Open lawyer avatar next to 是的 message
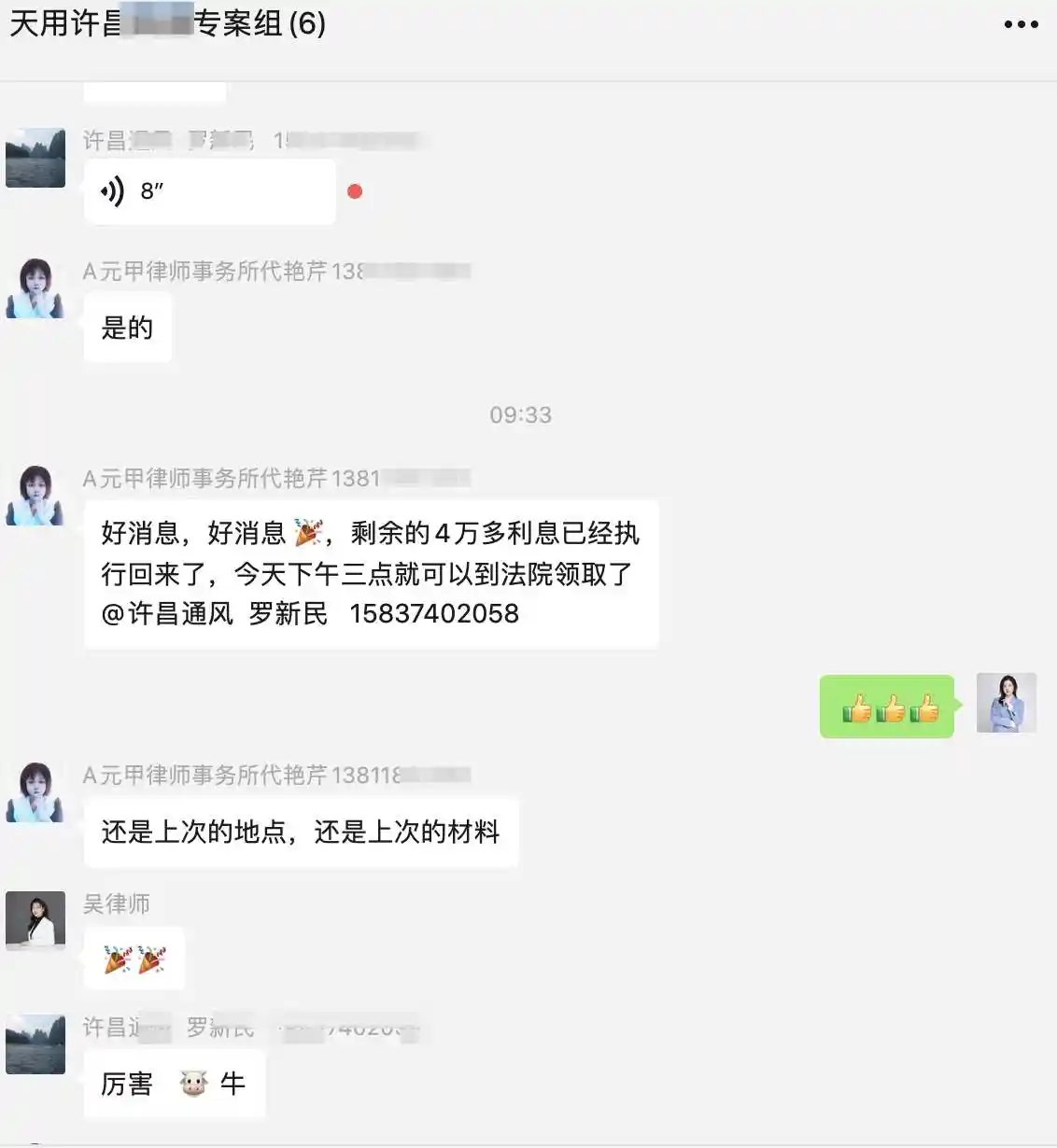 35,288
